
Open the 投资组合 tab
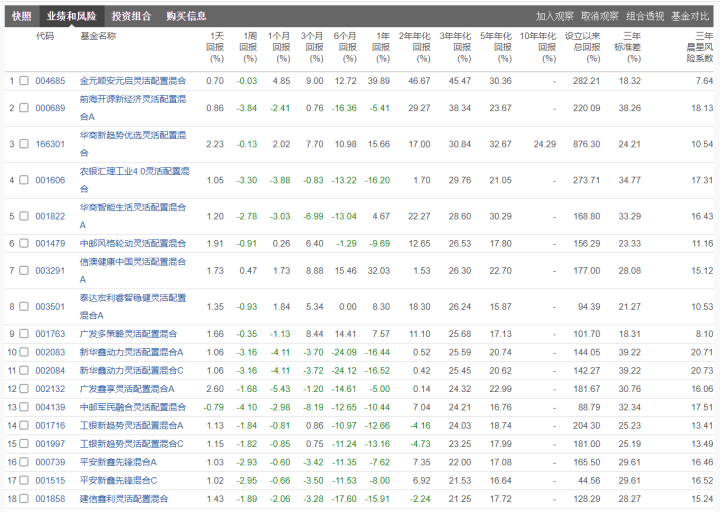tap(131, 17)
